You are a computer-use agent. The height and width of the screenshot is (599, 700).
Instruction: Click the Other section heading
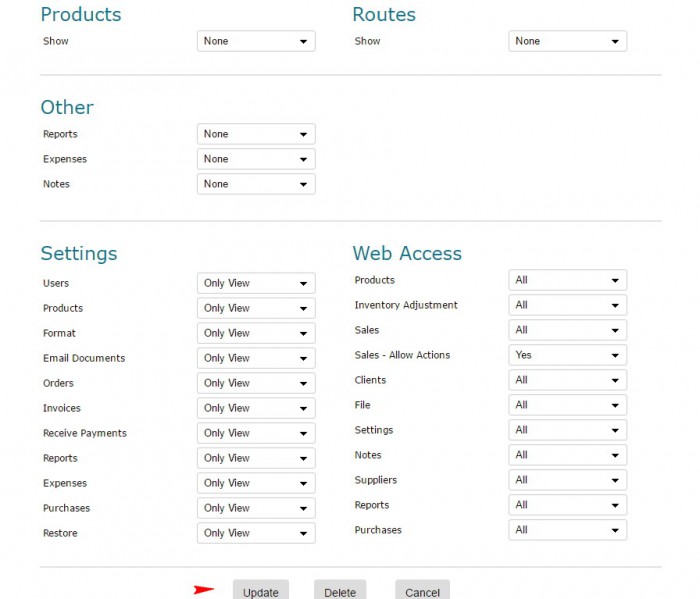(67, 107)
